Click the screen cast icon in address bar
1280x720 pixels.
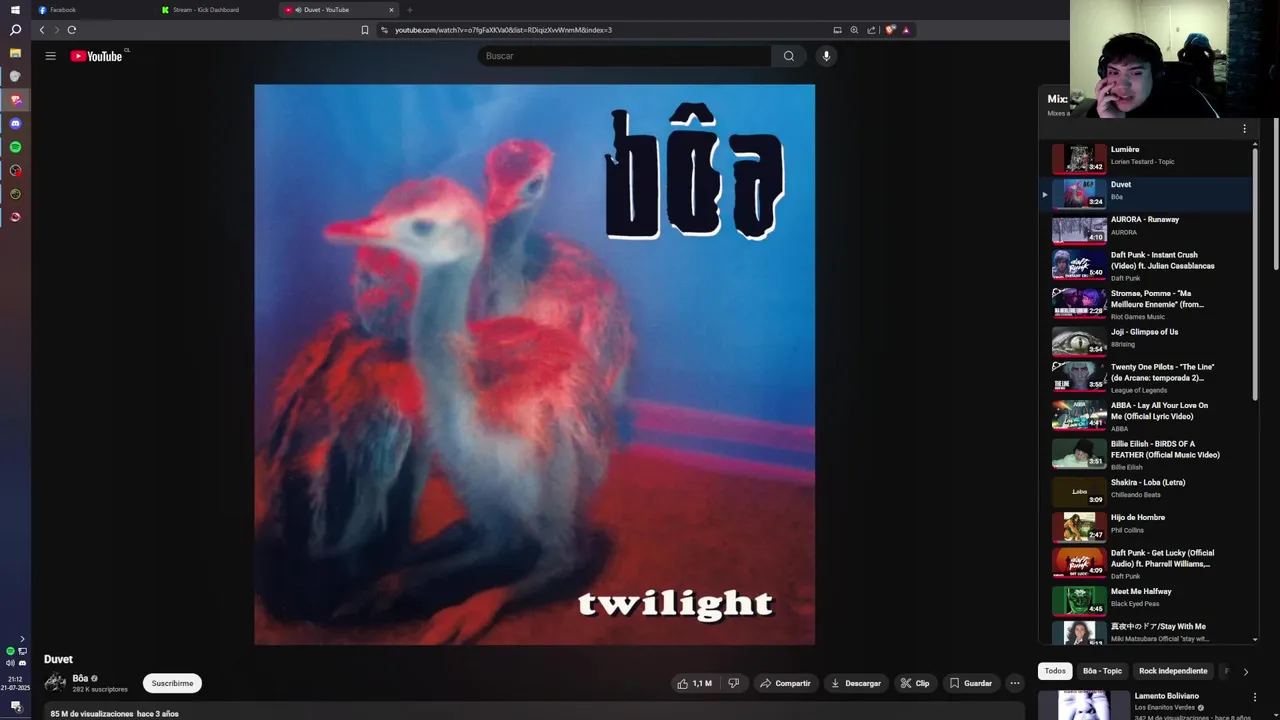point(837,30)
